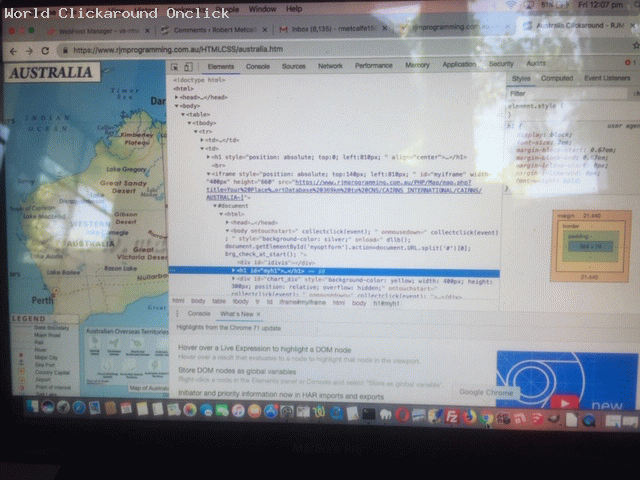Expand the head node under html
Image resolution: width=640 pixels, height=480 pixels.
coord(177,97)
